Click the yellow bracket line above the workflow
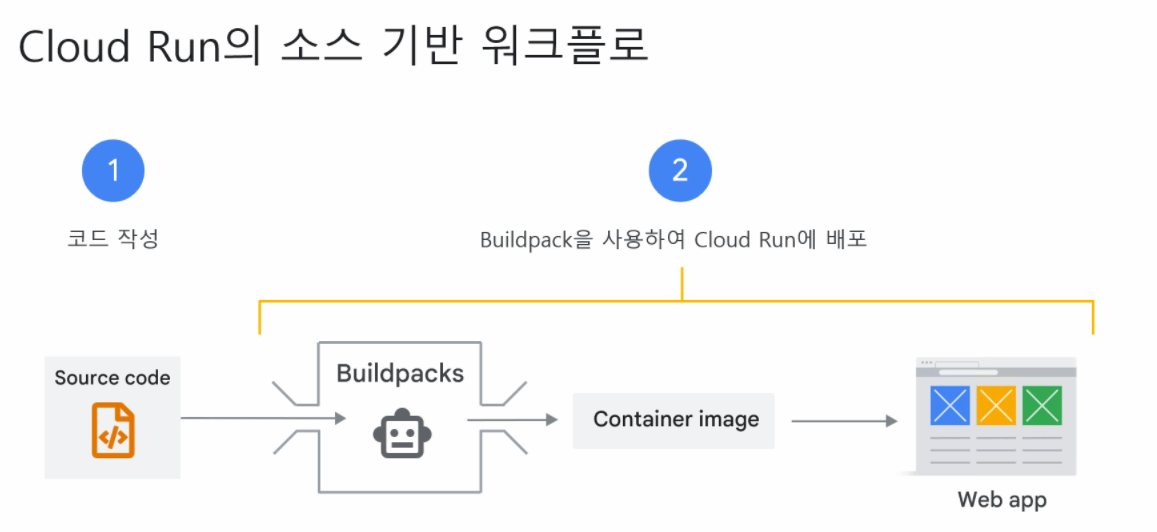Screen dimensions: 1157x532 tap(676, 301)
